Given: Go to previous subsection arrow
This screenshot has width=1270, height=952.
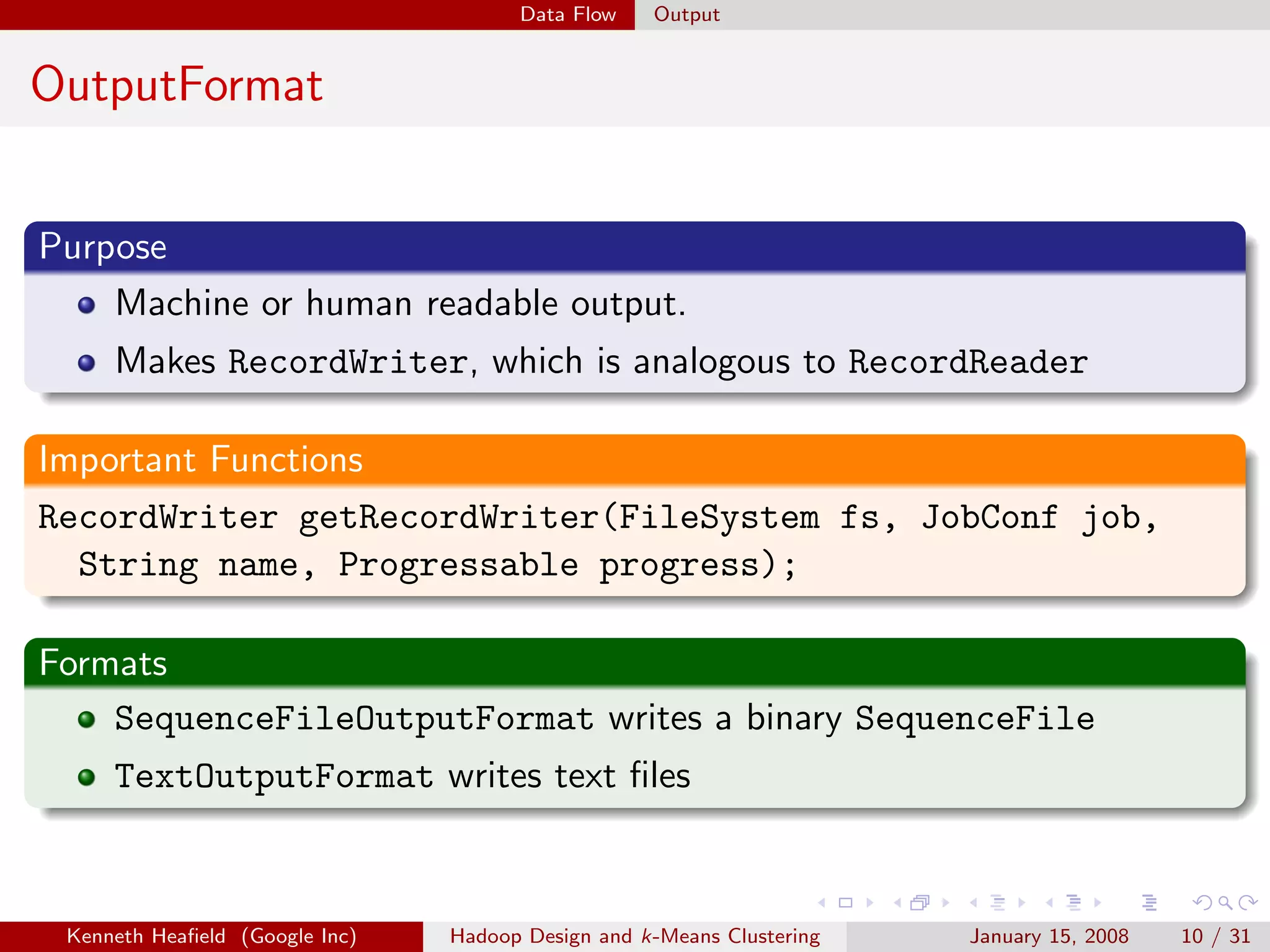Looking at the screenshot, I should tap(974, 902).
